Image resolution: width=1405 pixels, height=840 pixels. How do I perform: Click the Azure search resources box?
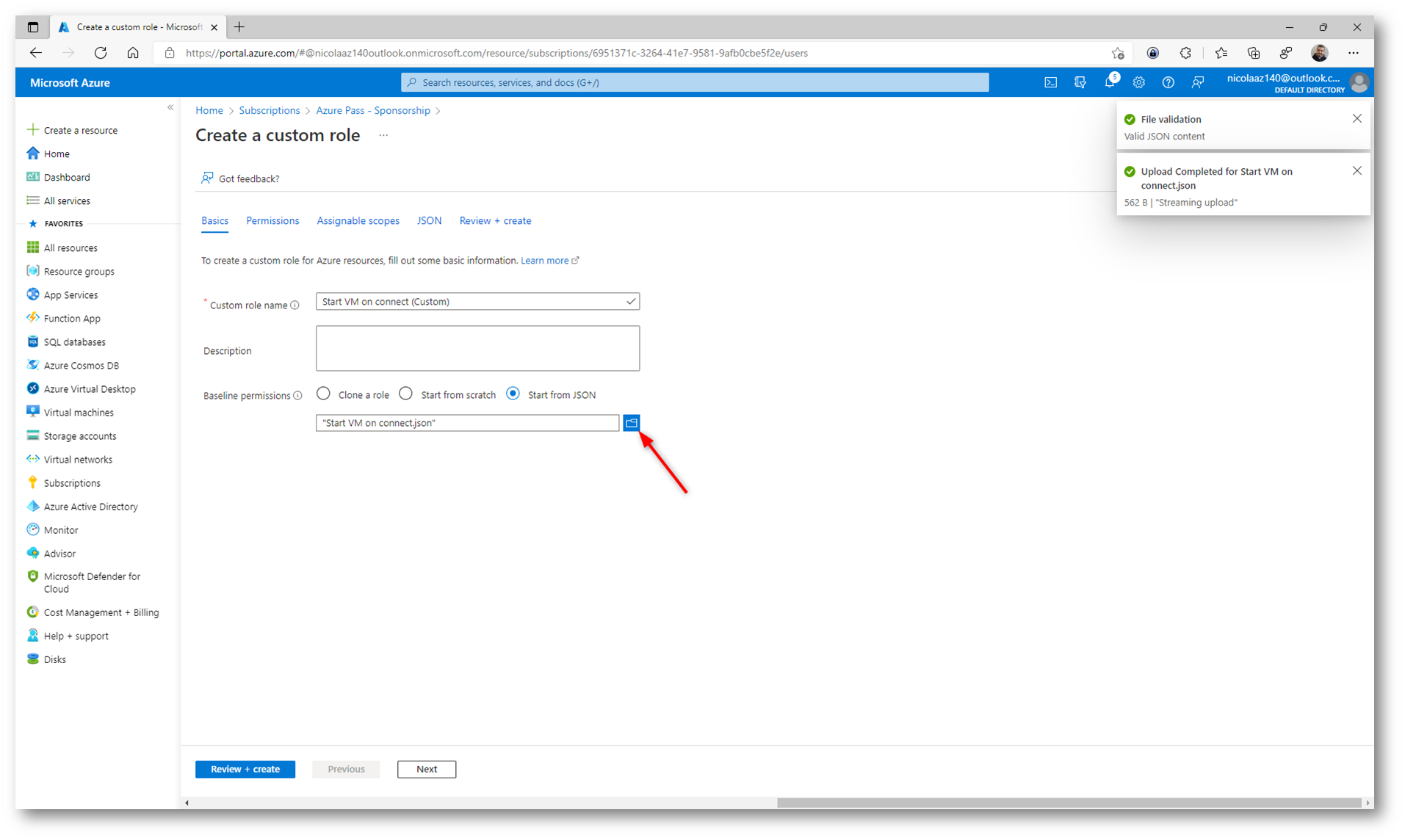695,82
